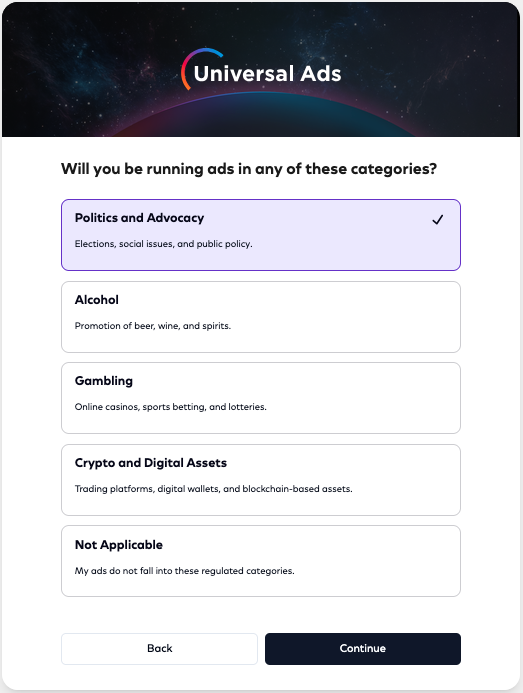Screen dimensions: 523x693
Task: Click the Not Applicable heading
Action: pos(119,544)
